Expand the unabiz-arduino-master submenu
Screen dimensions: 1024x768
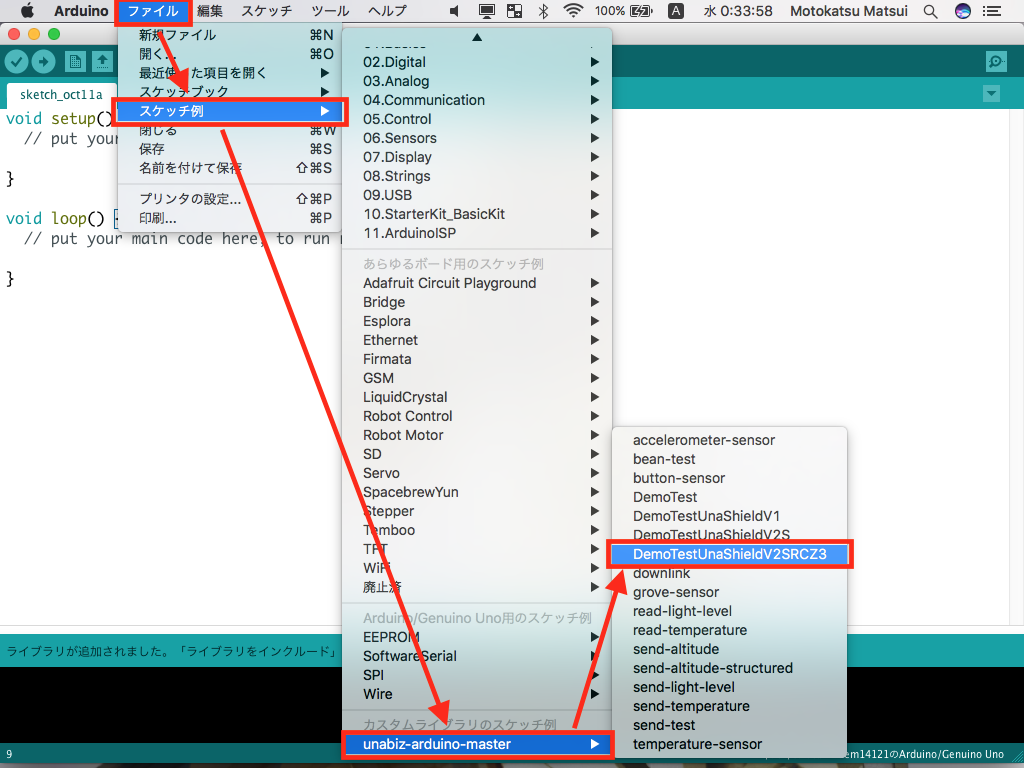pyautogui.click(x=477, y=744)
